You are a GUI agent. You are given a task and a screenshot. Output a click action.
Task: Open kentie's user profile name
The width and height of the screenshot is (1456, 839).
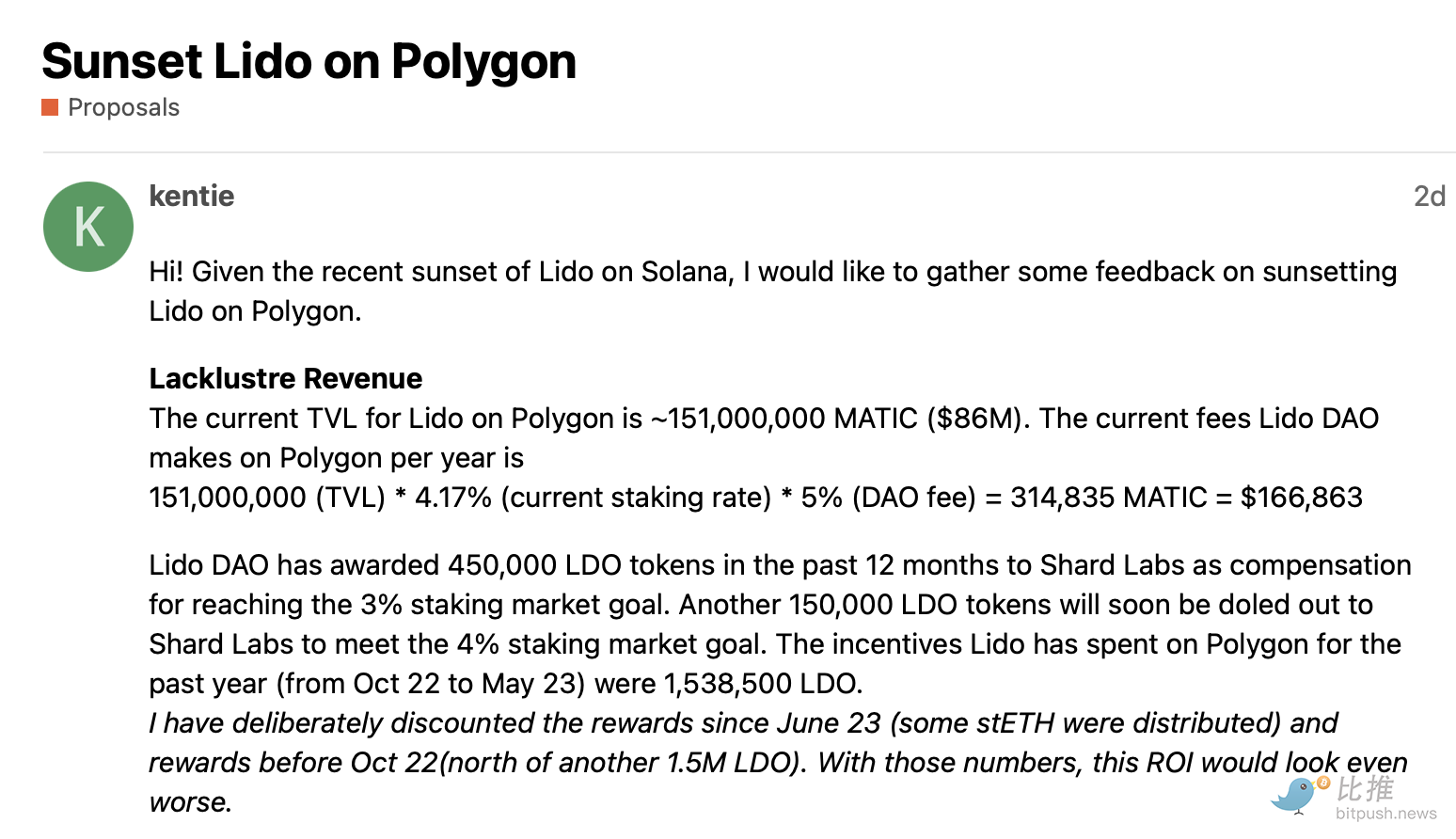[x=192, y=196]
